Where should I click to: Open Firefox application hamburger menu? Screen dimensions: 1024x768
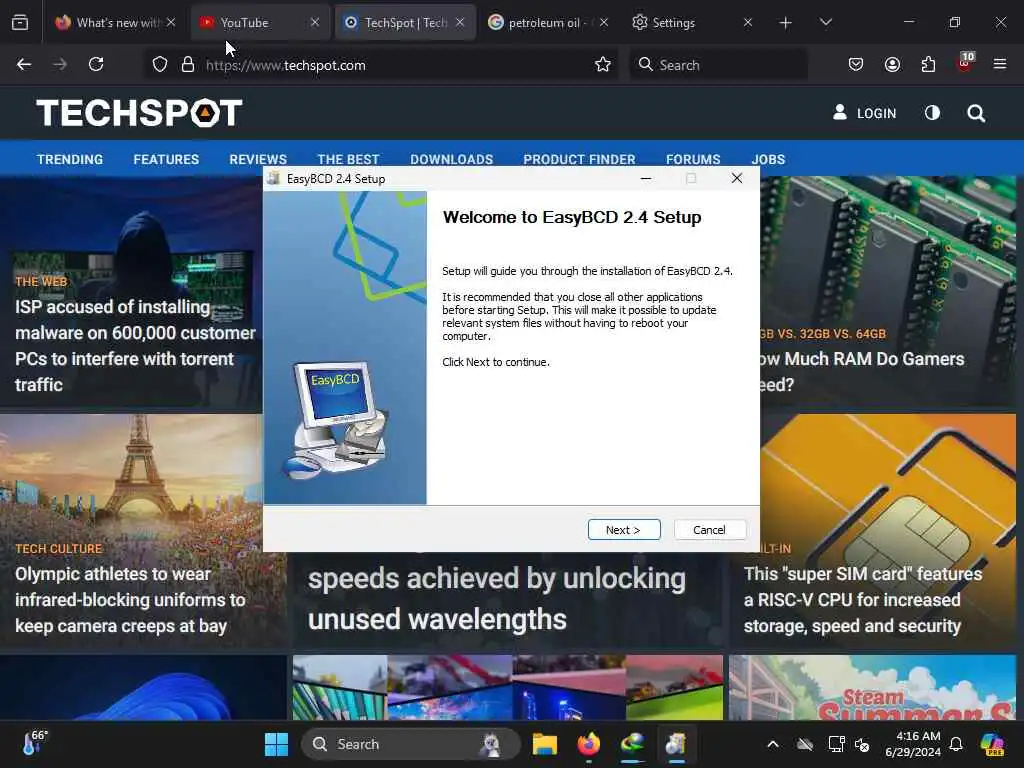click(1000, 65)
